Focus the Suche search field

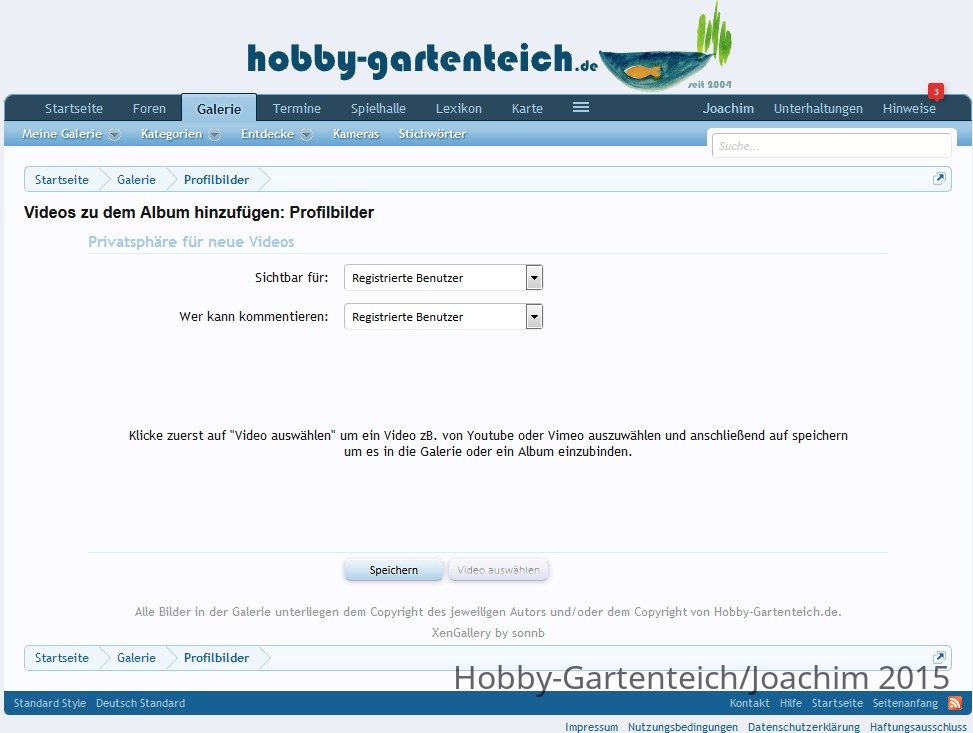tap(831, 146)
